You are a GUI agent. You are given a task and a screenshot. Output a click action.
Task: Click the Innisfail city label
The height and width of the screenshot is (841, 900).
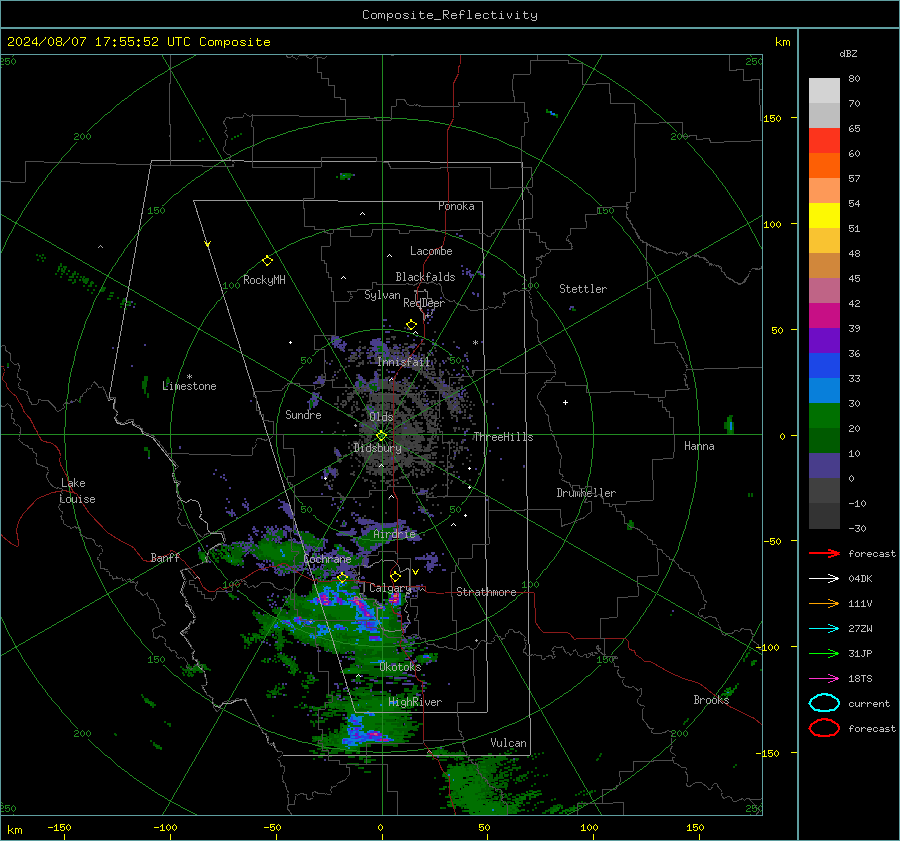tap(404, 362)
